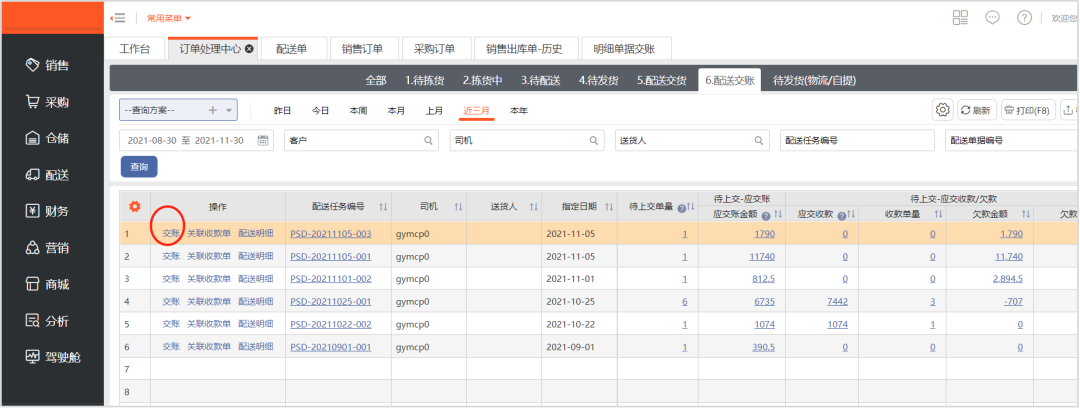
Task: Click the 刷新 refresh button
Action: click(976, 110)
